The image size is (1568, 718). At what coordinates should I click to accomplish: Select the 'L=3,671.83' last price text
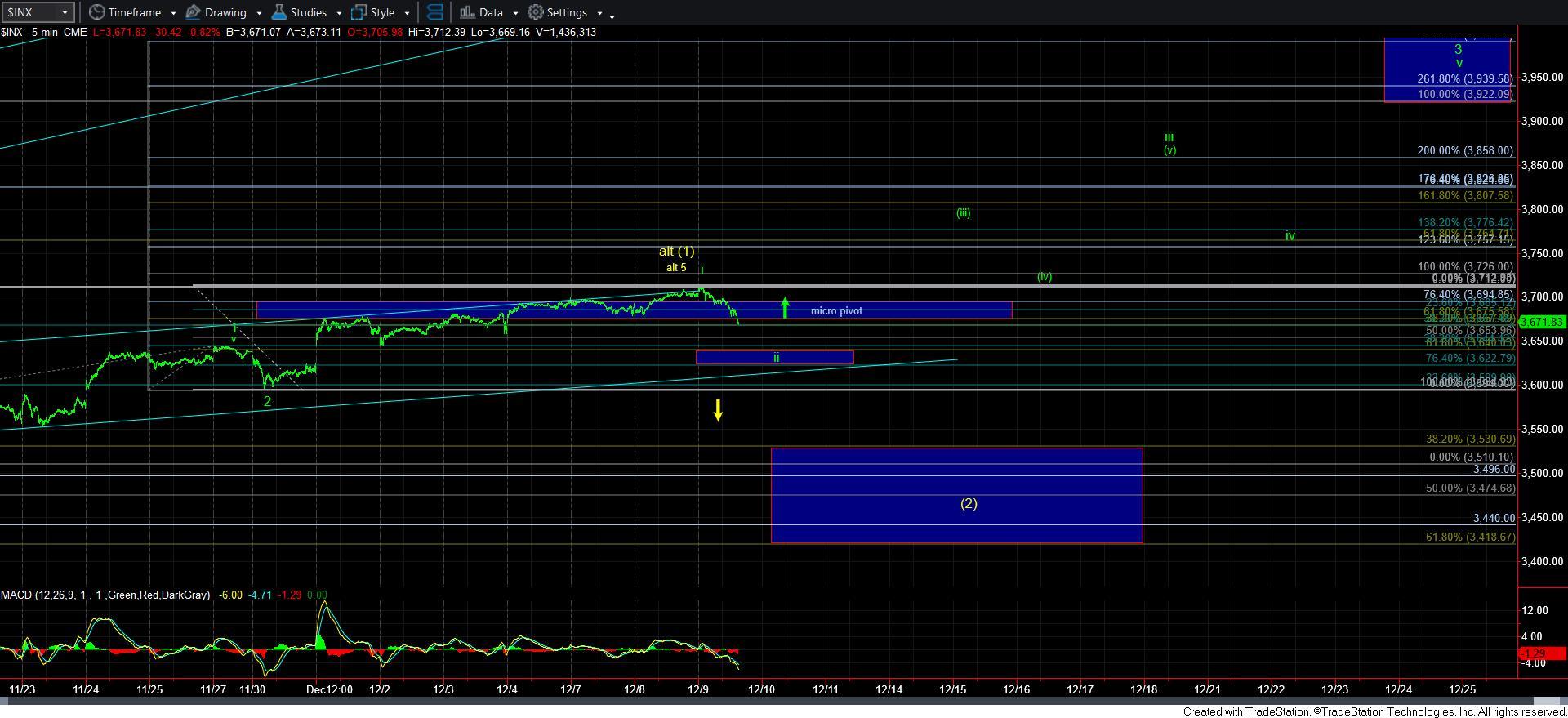pyautogui.click(x=121, y=32)
